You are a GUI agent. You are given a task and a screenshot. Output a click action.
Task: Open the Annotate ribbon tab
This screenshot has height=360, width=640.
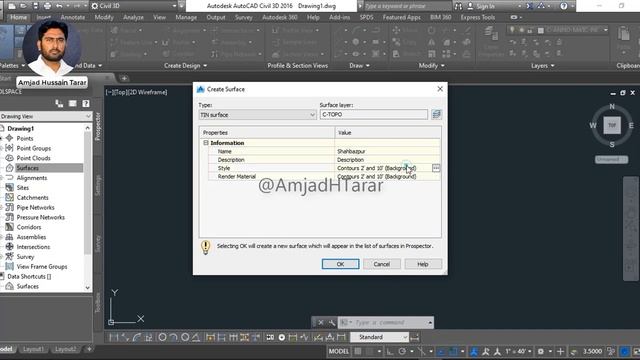pyautogui.click(x=73, y=17)
